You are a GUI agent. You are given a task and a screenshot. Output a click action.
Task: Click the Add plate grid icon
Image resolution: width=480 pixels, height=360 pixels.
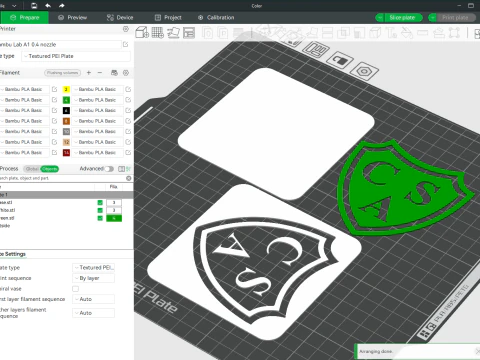[x=158, y=33]
